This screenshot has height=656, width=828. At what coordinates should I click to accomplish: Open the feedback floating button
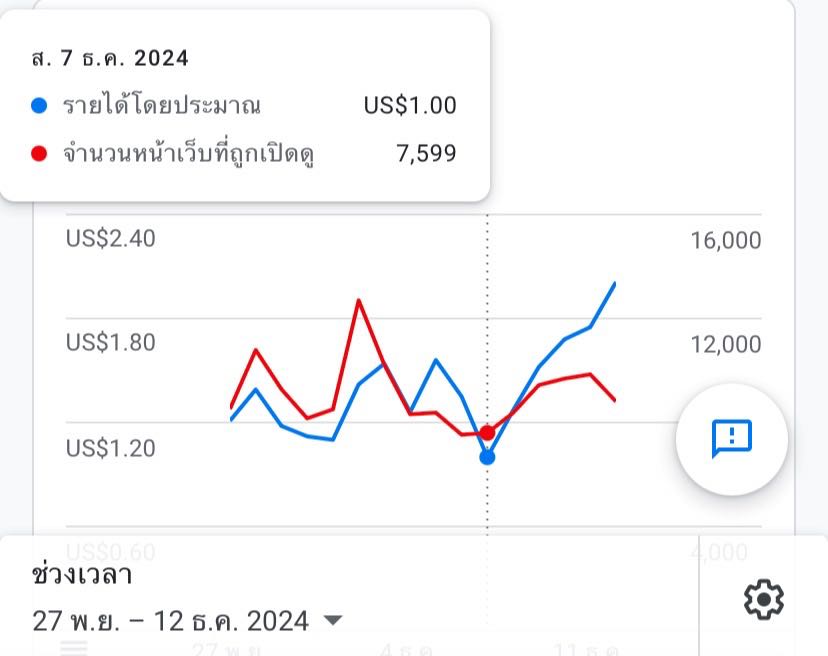[x=731, y=439]
